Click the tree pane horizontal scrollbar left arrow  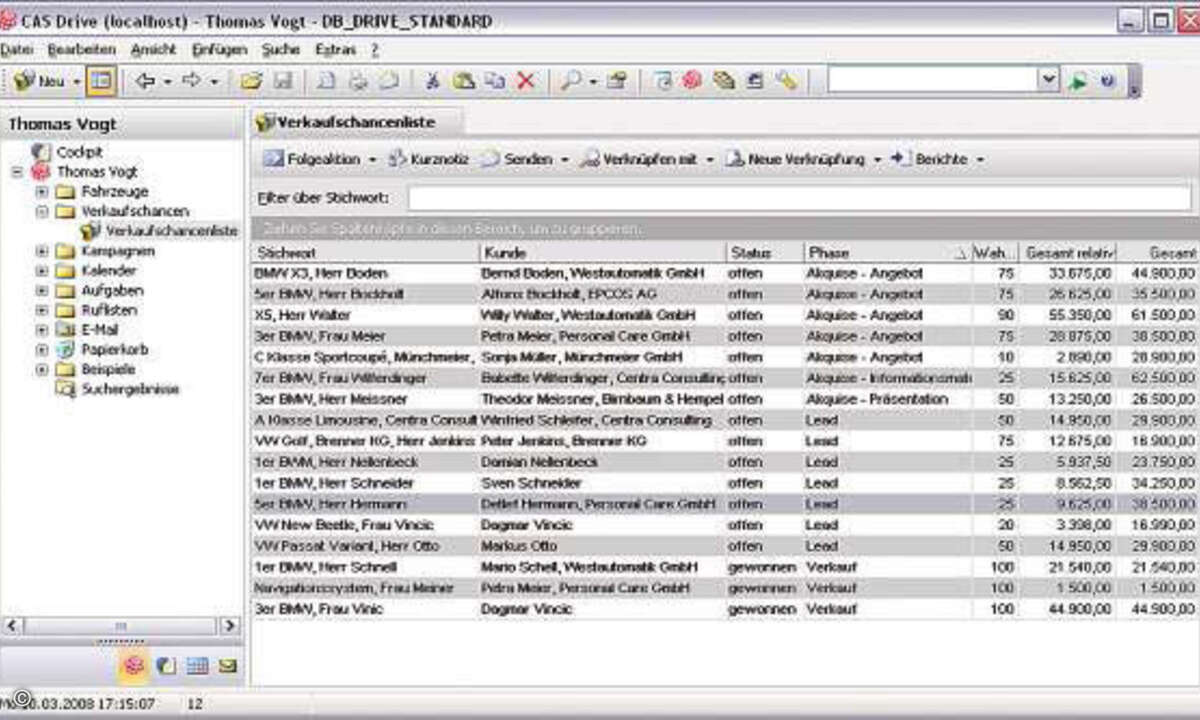coord(12,626)
